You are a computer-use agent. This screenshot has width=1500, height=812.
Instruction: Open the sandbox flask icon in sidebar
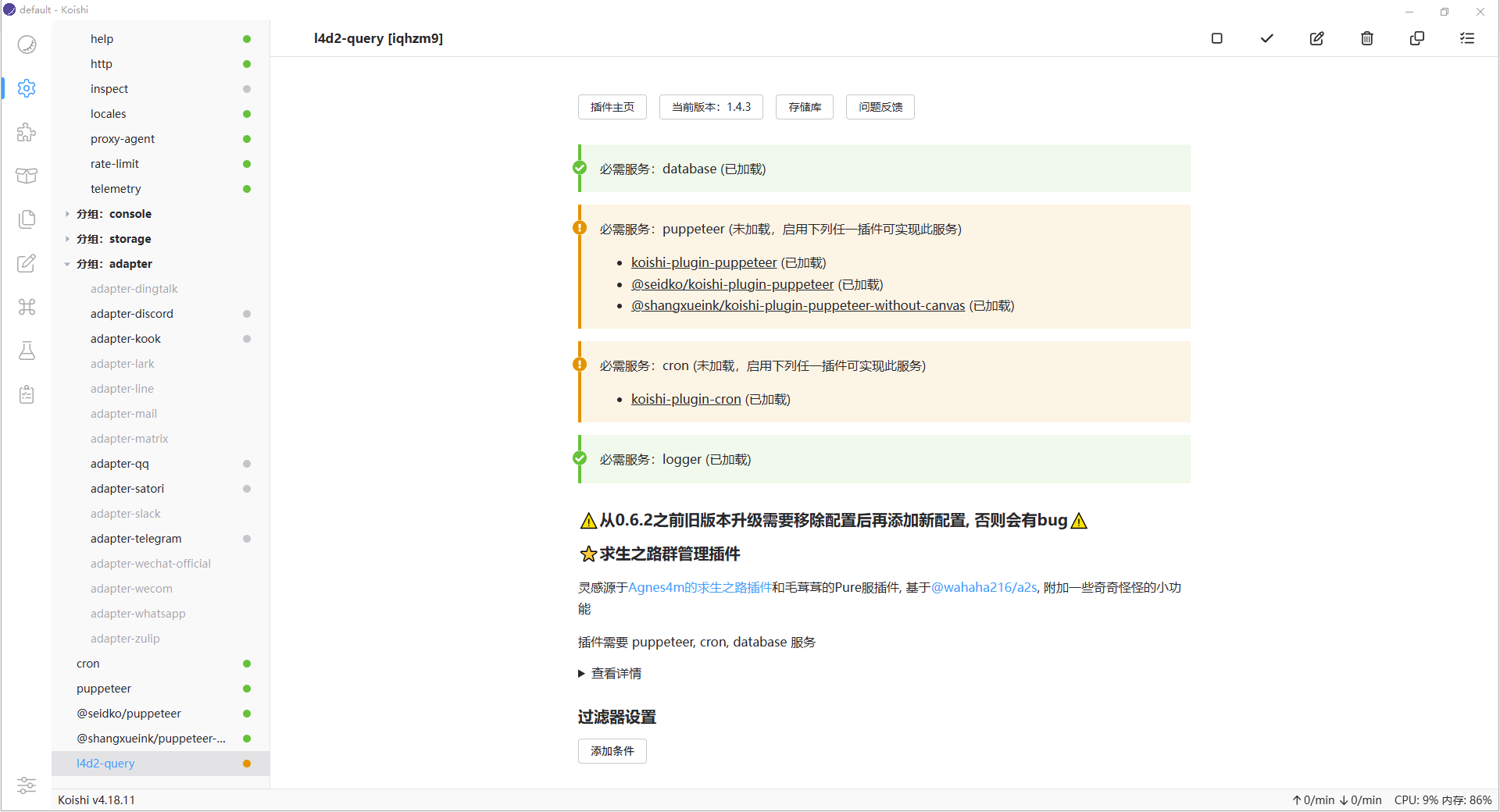27,351
